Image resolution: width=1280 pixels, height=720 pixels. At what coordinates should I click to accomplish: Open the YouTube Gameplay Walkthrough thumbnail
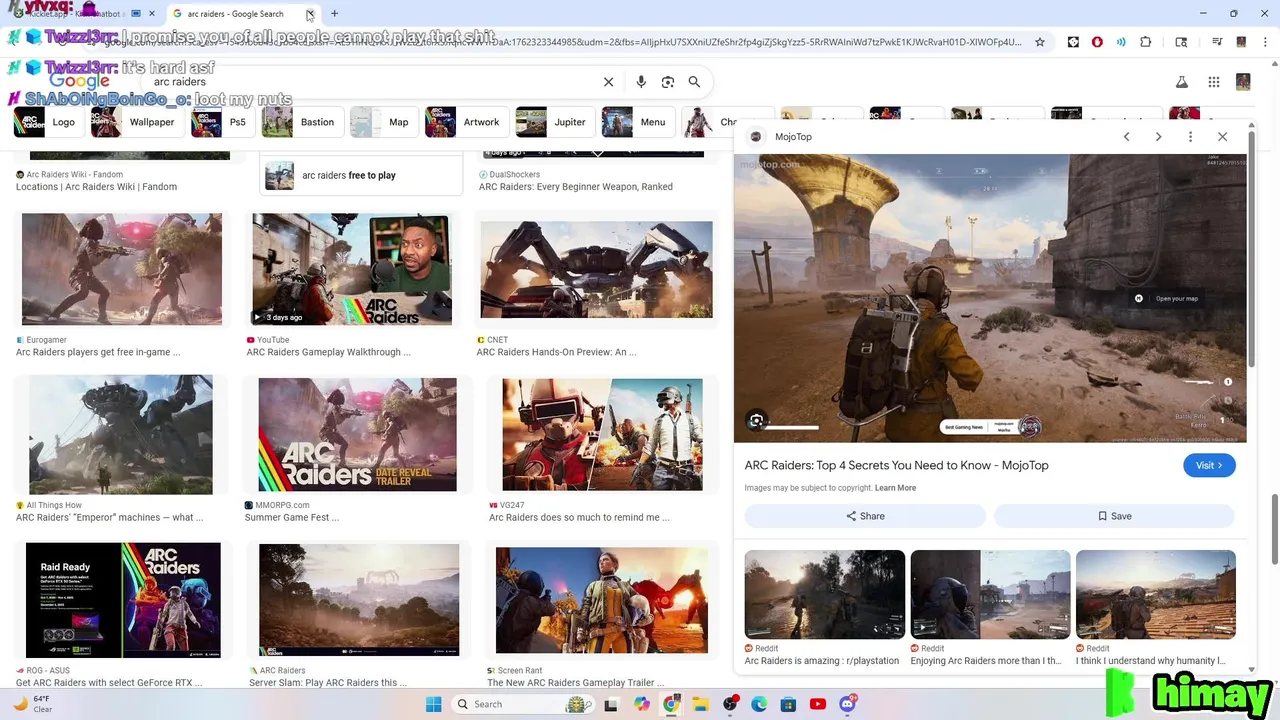point(352,269)
